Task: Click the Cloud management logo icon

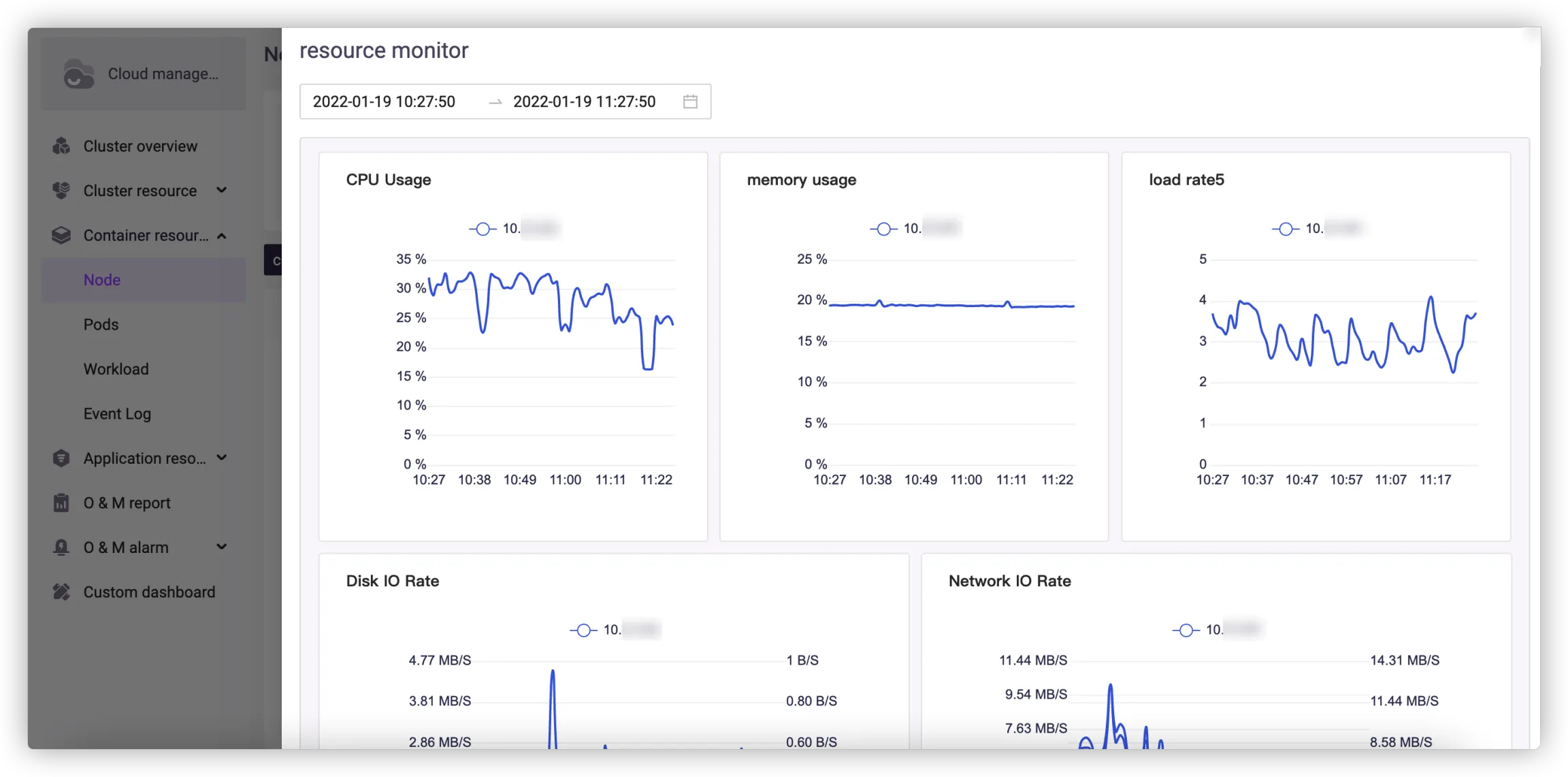Action: coord(79,74)
